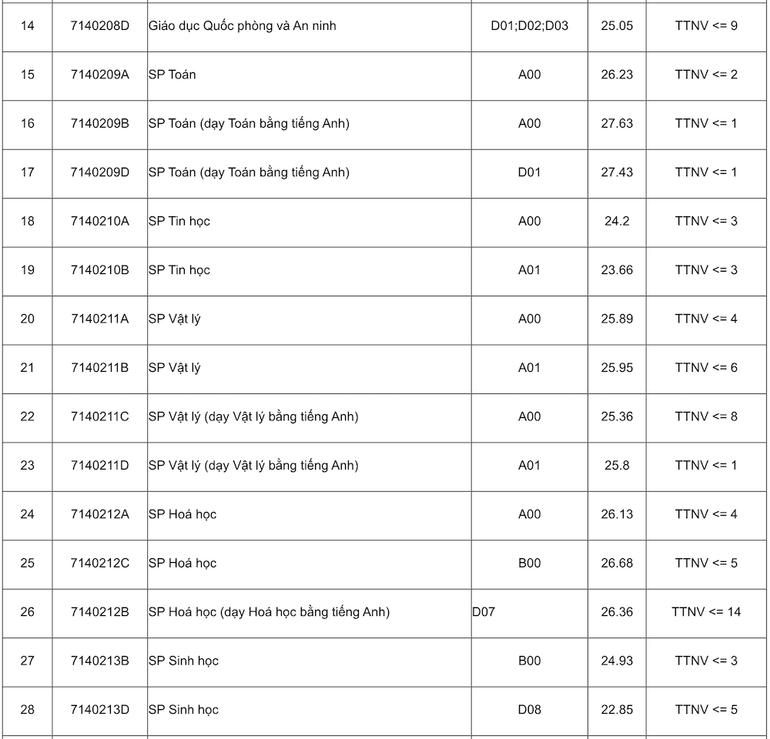Screen dimensions: 770x739
Task: Select the score 26.68 cell
Action: click(x=617, y=564)
